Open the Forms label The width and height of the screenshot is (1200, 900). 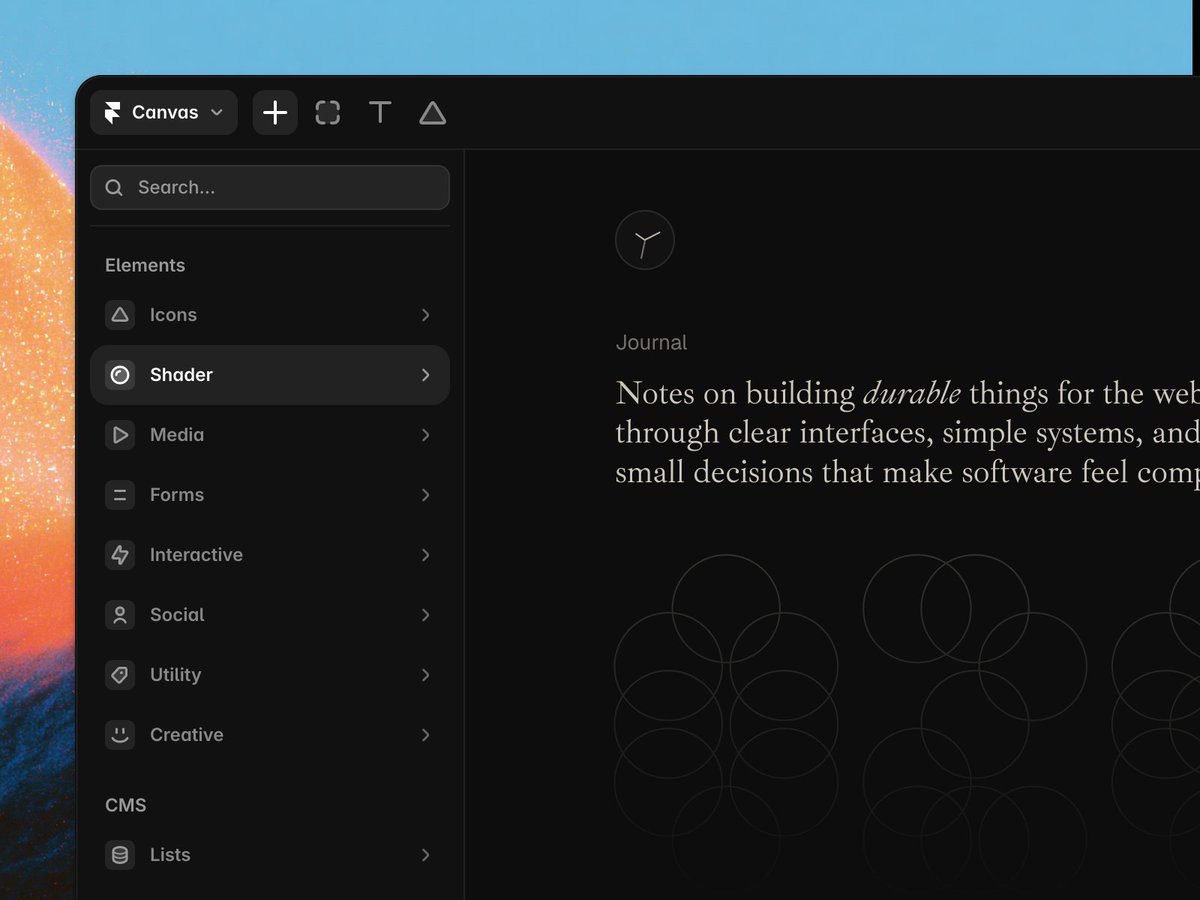point(177,495)
